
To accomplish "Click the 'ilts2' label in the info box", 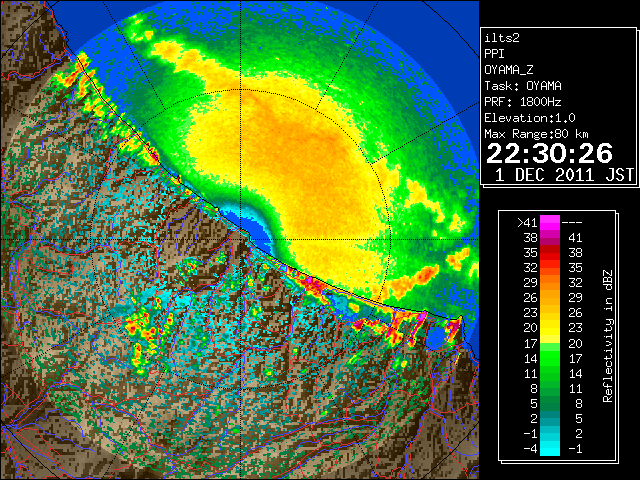I will (502, 38).
